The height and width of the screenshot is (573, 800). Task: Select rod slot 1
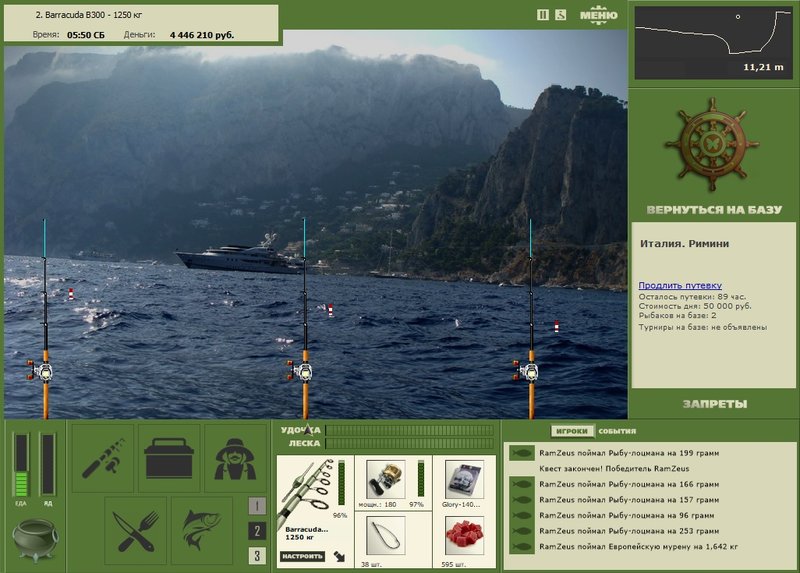coord(257,506)
